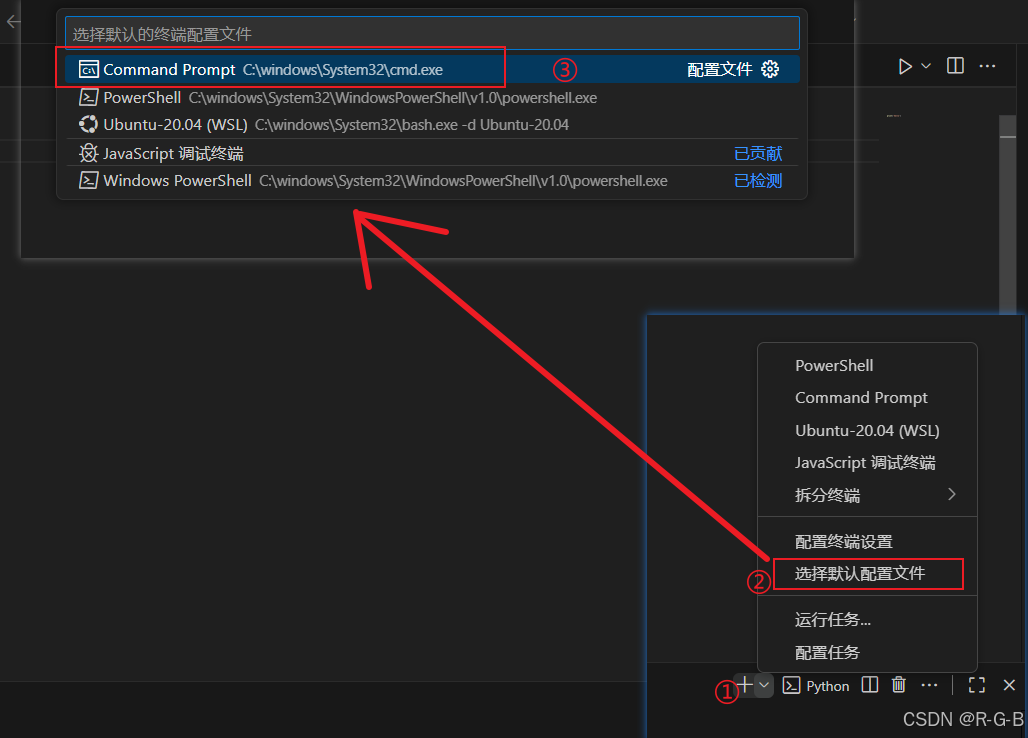The width and height of the screenshot is (1028, 738).
Task: Open editor more actions ellipsis at top
Action: click(x=987, y=66)
